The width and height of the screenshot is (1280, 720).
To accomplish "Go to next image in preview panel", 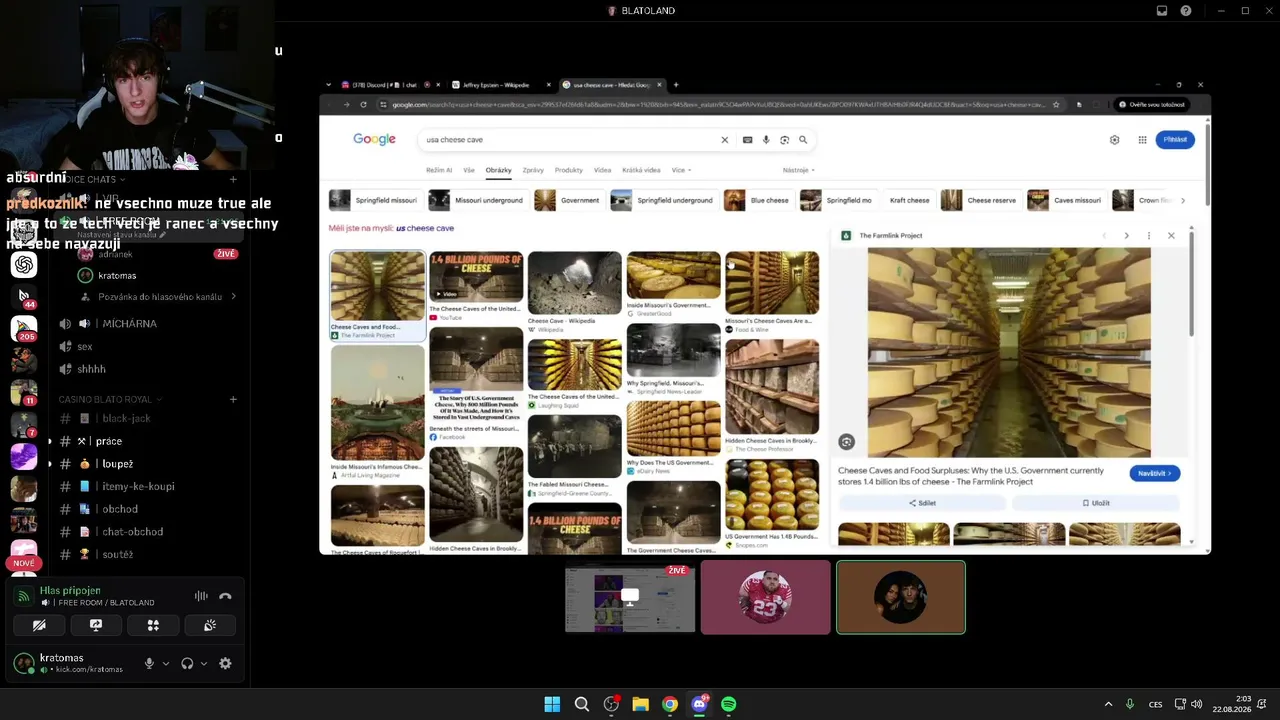I will click(1126, 236).
